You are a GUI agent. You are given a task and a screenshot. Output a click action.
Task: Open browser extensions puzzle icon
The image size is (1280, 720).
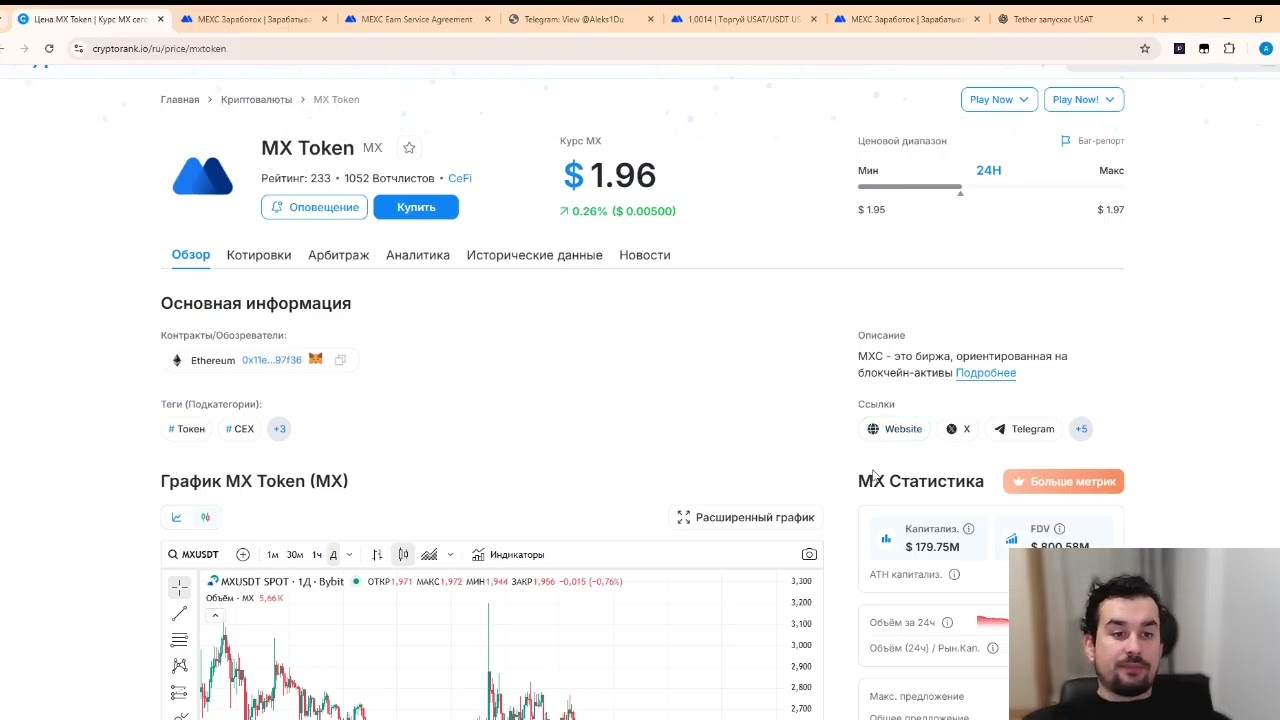click(1229, 48)
